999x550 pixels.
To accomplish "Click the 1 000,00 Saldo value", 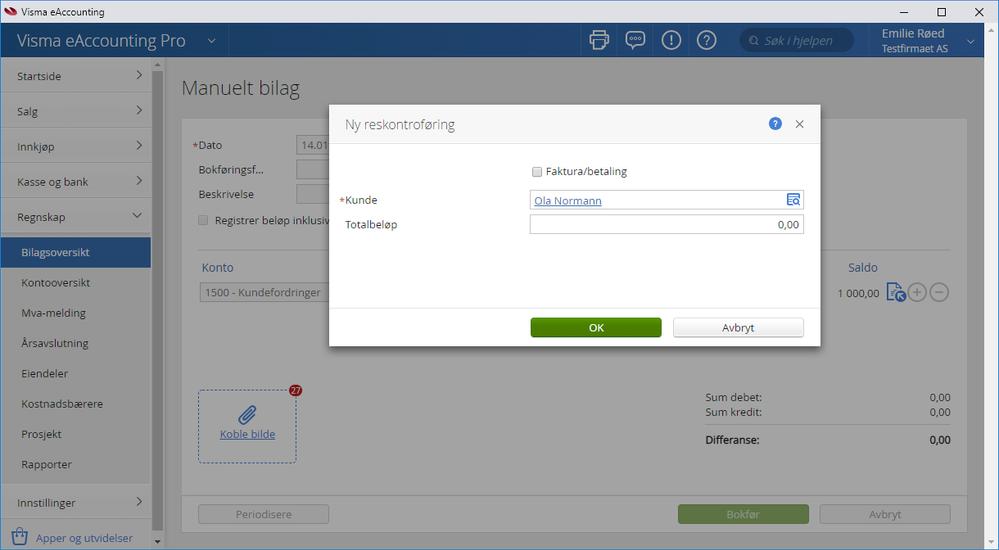I will pos(858,293).
